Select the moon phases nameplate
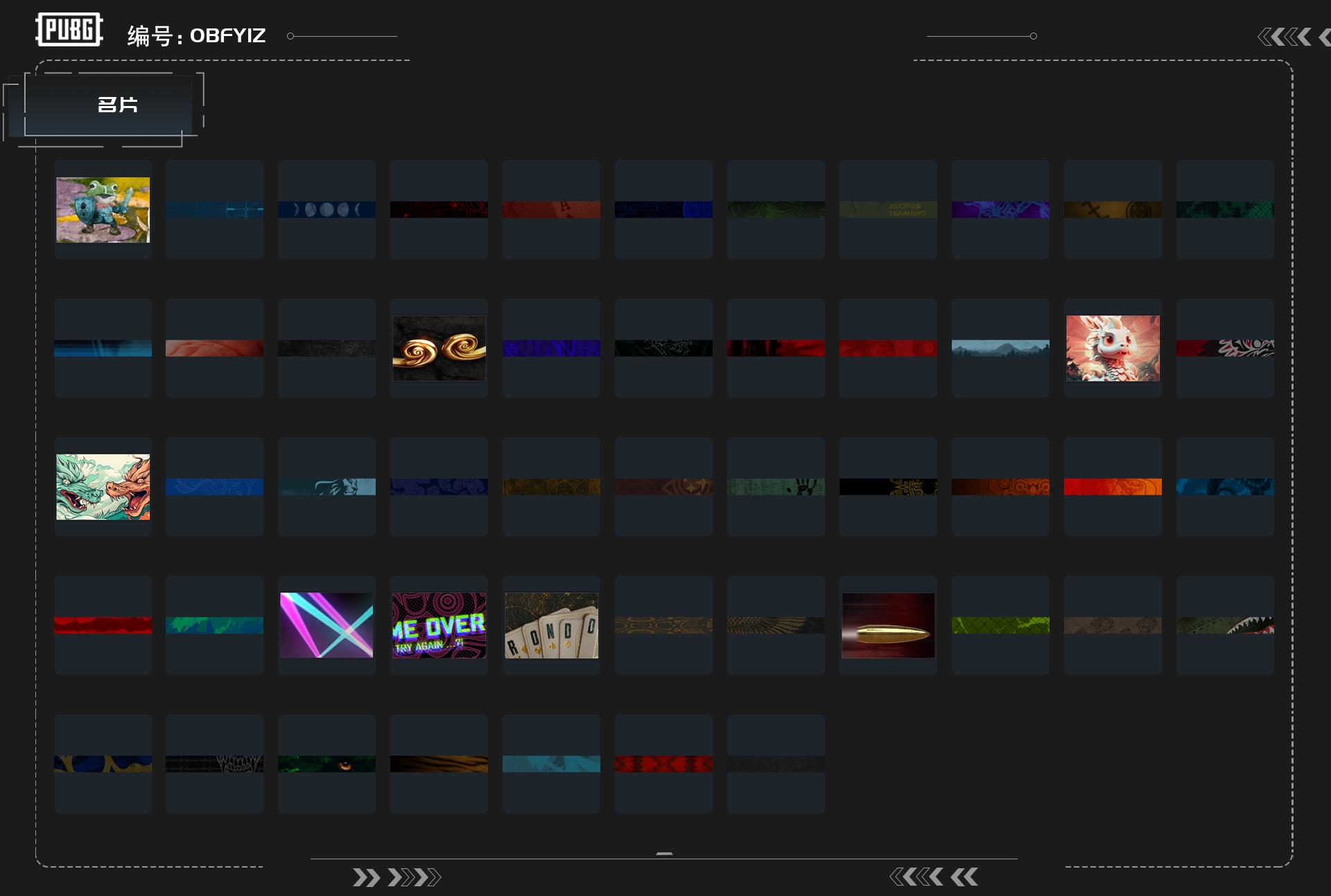This screenshot has height=896, width=1331. [x=327, y=210]
